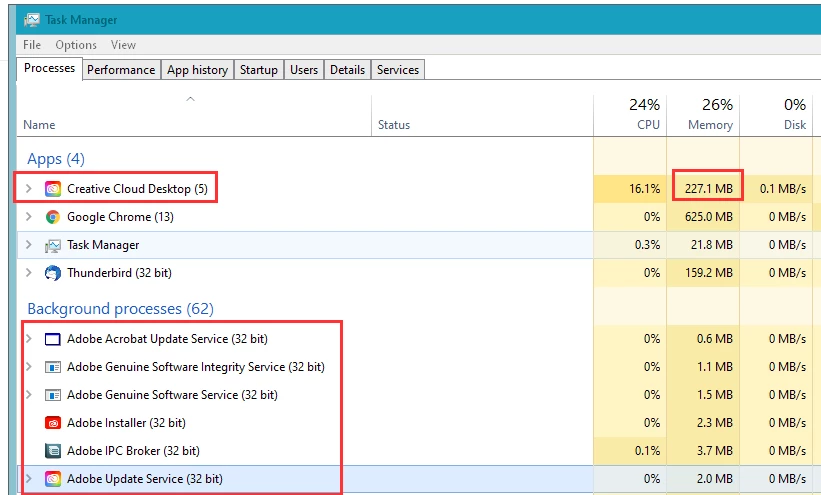Click the 16.1% CPU value
Image resolution: width=821 pixels, height=495 pixels.
click(645, 189)
